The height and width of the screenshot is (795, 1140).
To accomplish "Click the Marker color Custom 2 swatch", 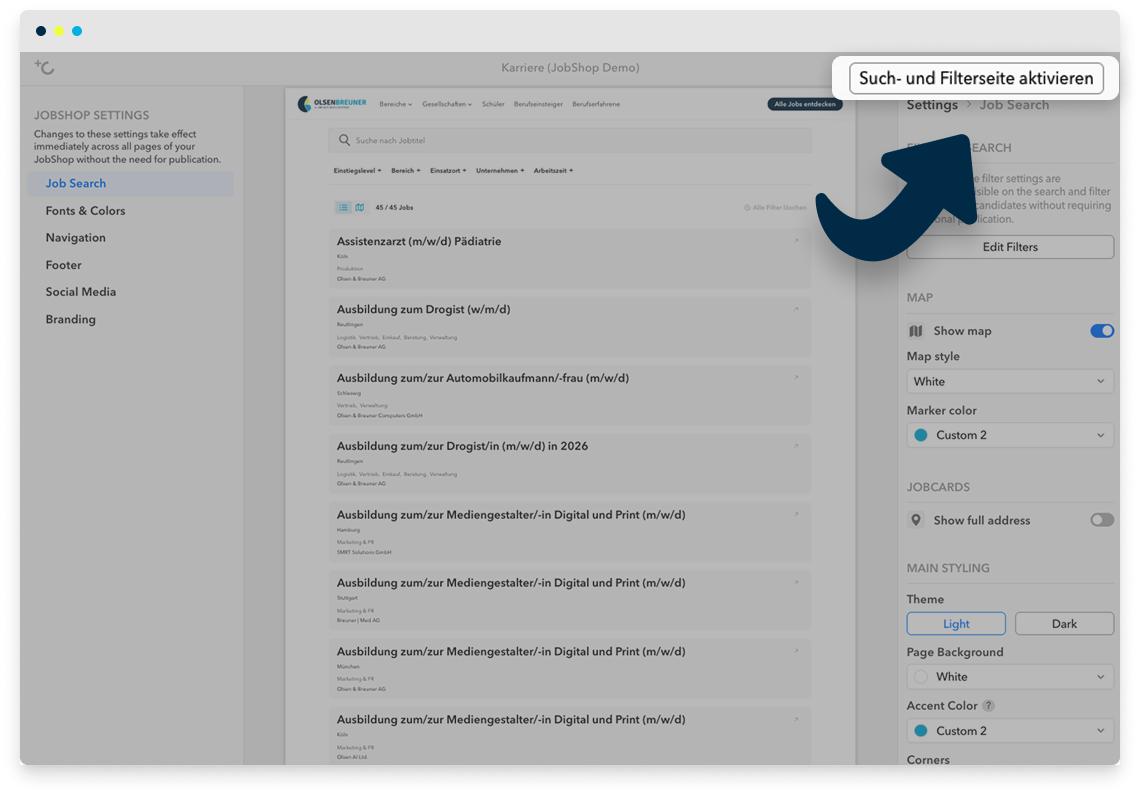I will coord(920,435).
